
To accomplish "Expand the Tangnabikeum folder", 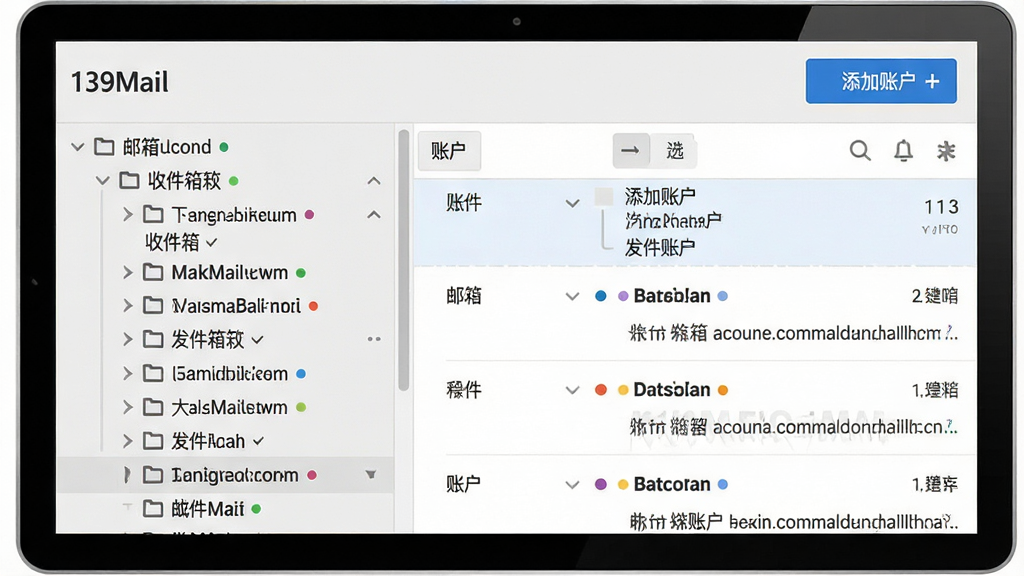I will point(128,214).
